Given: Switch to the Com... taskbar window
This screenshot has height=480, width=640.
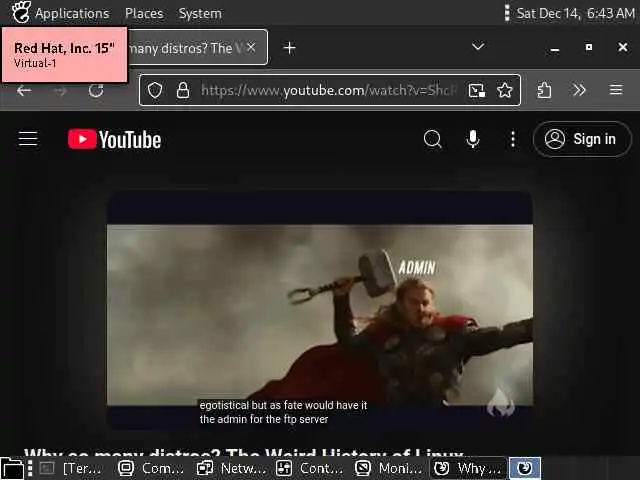Looking at the screenshot, I should [x=151, y=469].
